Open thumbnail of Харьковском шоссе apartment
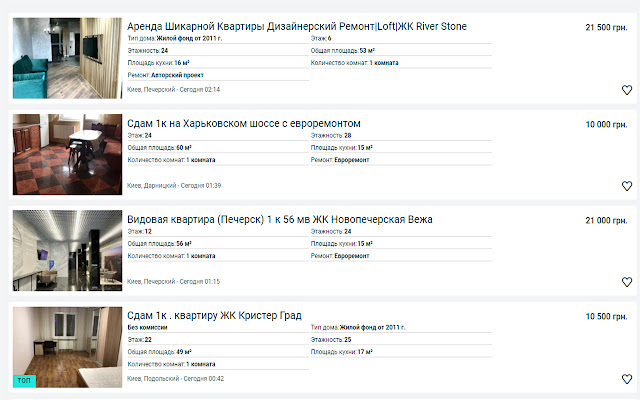 coord(66,154)
